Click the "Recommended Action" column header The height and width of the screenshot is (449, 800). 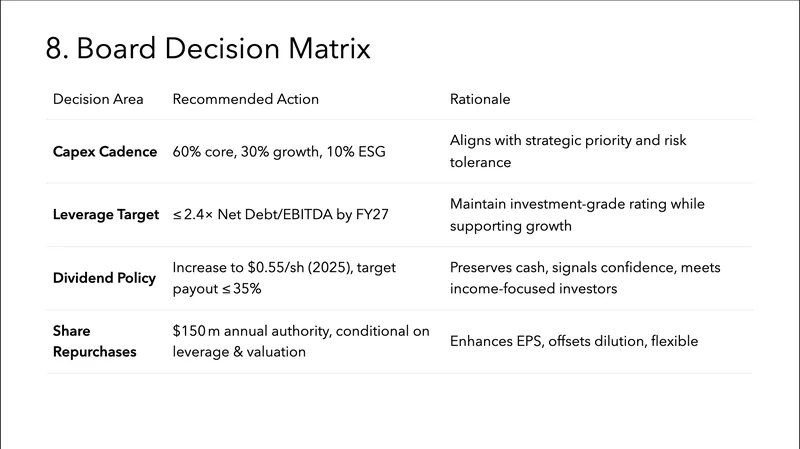tap(246, 99)
